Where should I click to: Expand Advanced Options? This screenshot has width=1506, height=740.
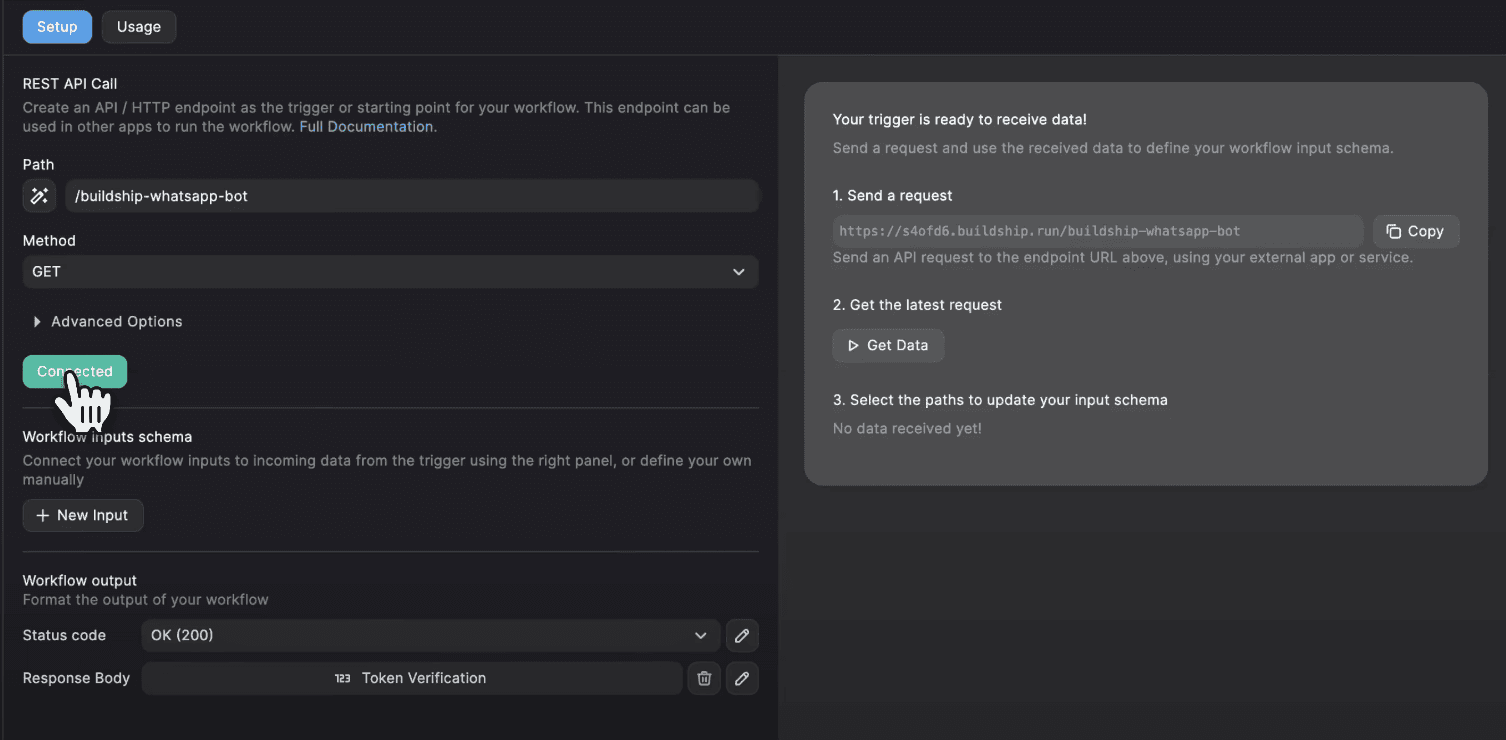(x=108, y=322)
